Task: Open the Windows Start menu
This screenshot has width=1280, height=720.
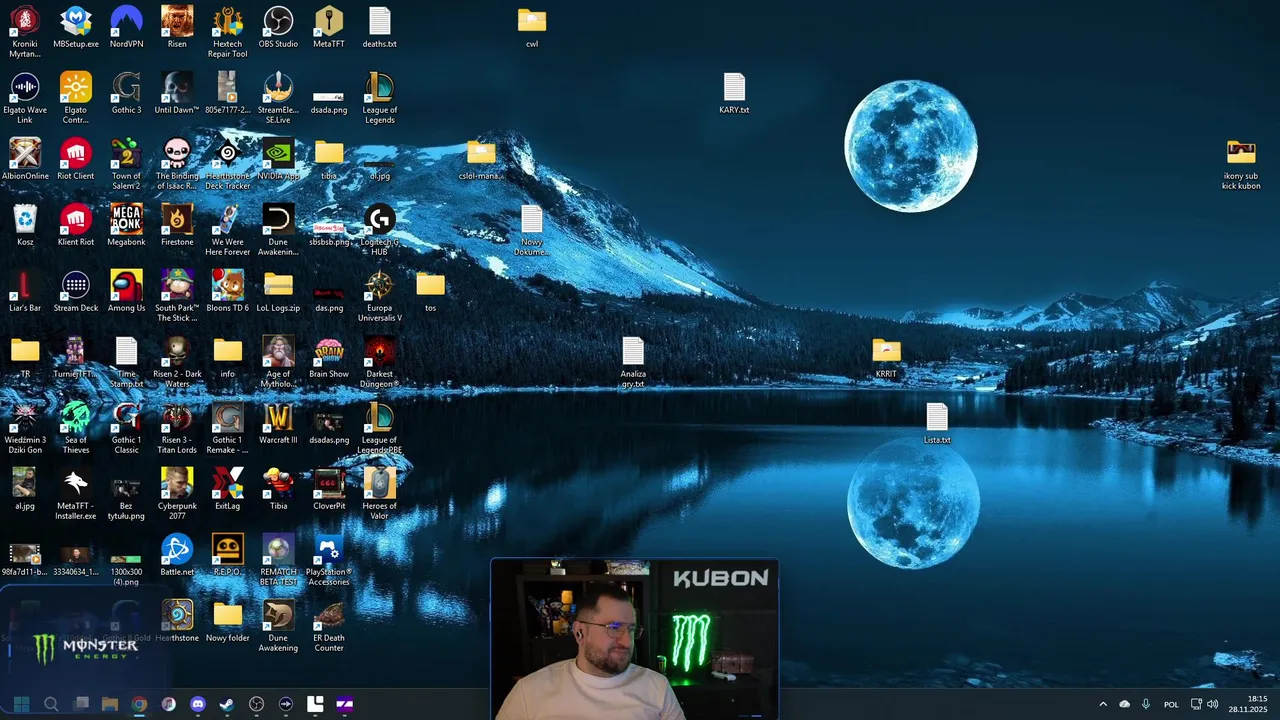Action: pos(21,704)
